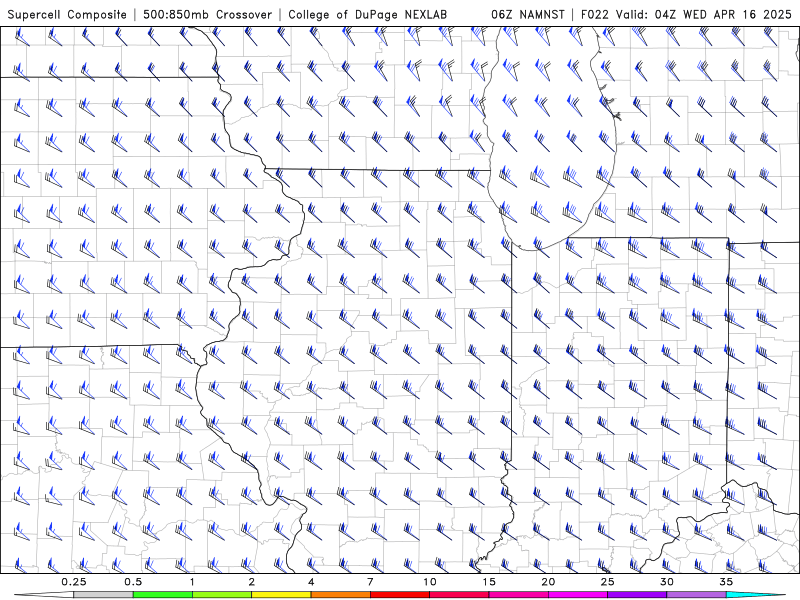Screen dimensions: 800x600
Task: Click the colorbar label 30
Action: [667, 582]
